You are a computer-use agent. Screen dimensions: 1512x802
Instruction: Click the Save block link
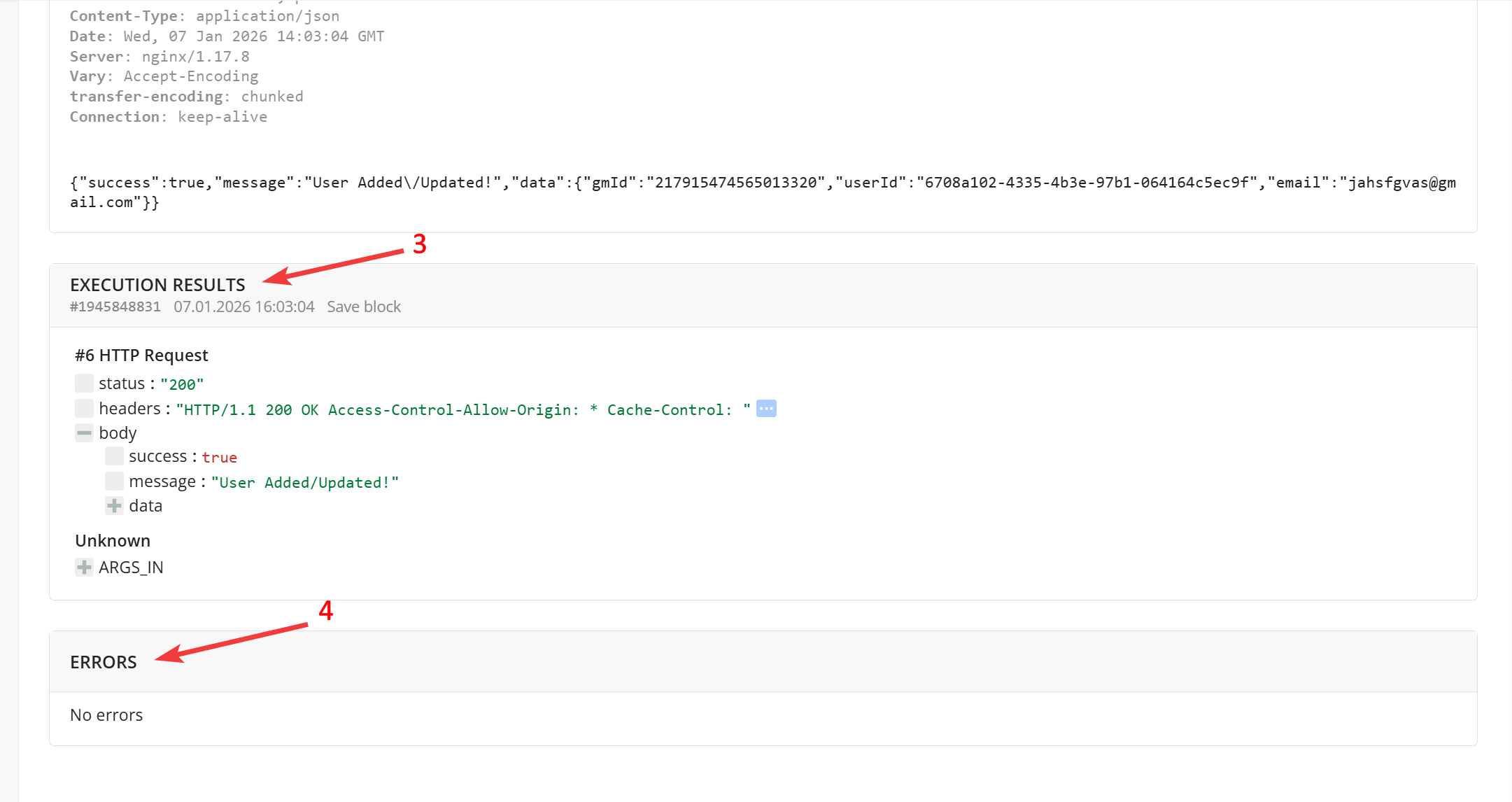pyautogui.click(x=364, y=307)
